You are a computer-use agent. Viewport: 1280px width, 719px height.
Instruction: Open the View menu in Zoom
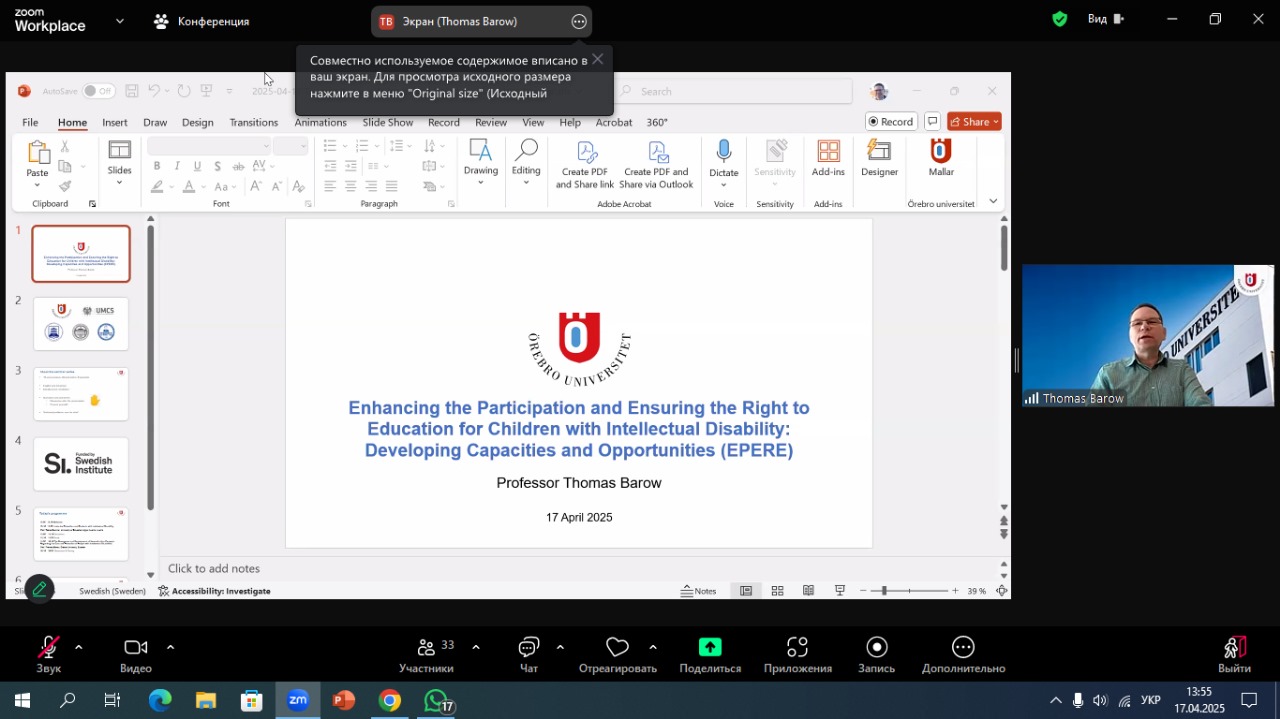(x=1105, y=19)
